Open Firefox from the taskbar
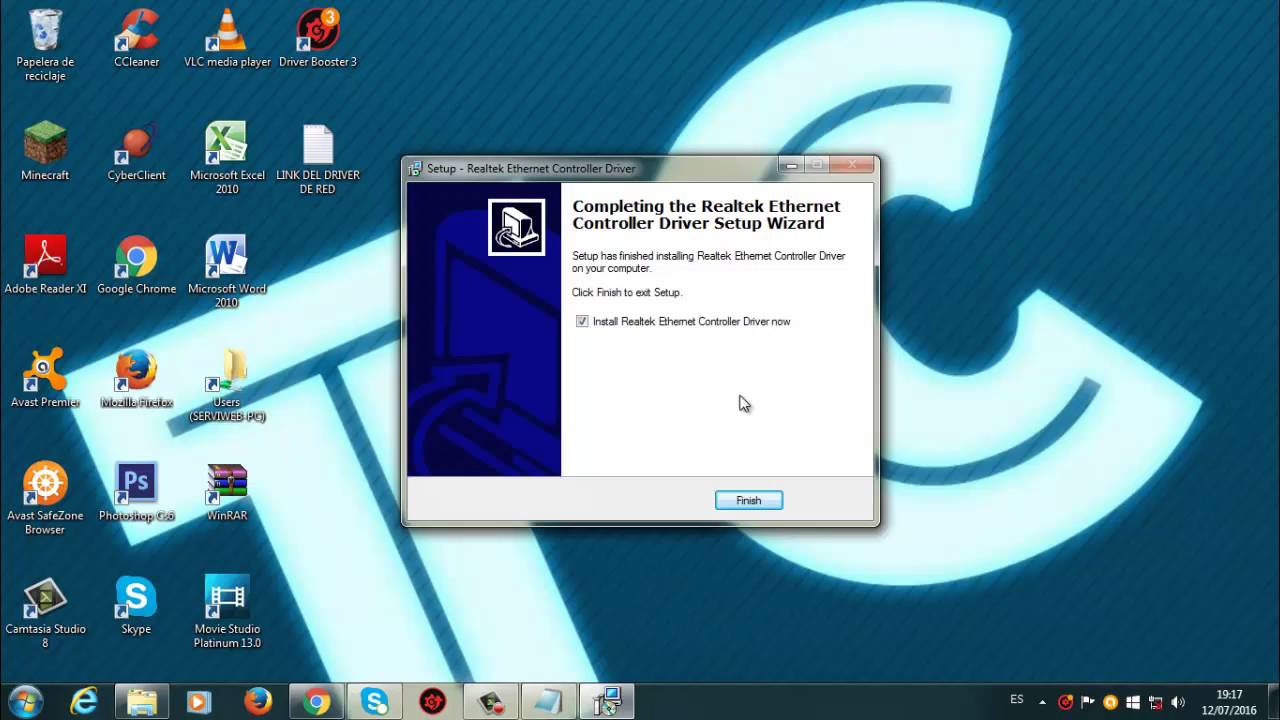Image resolution: width=1280 pixels, height=720 pixels. [258, 702]
